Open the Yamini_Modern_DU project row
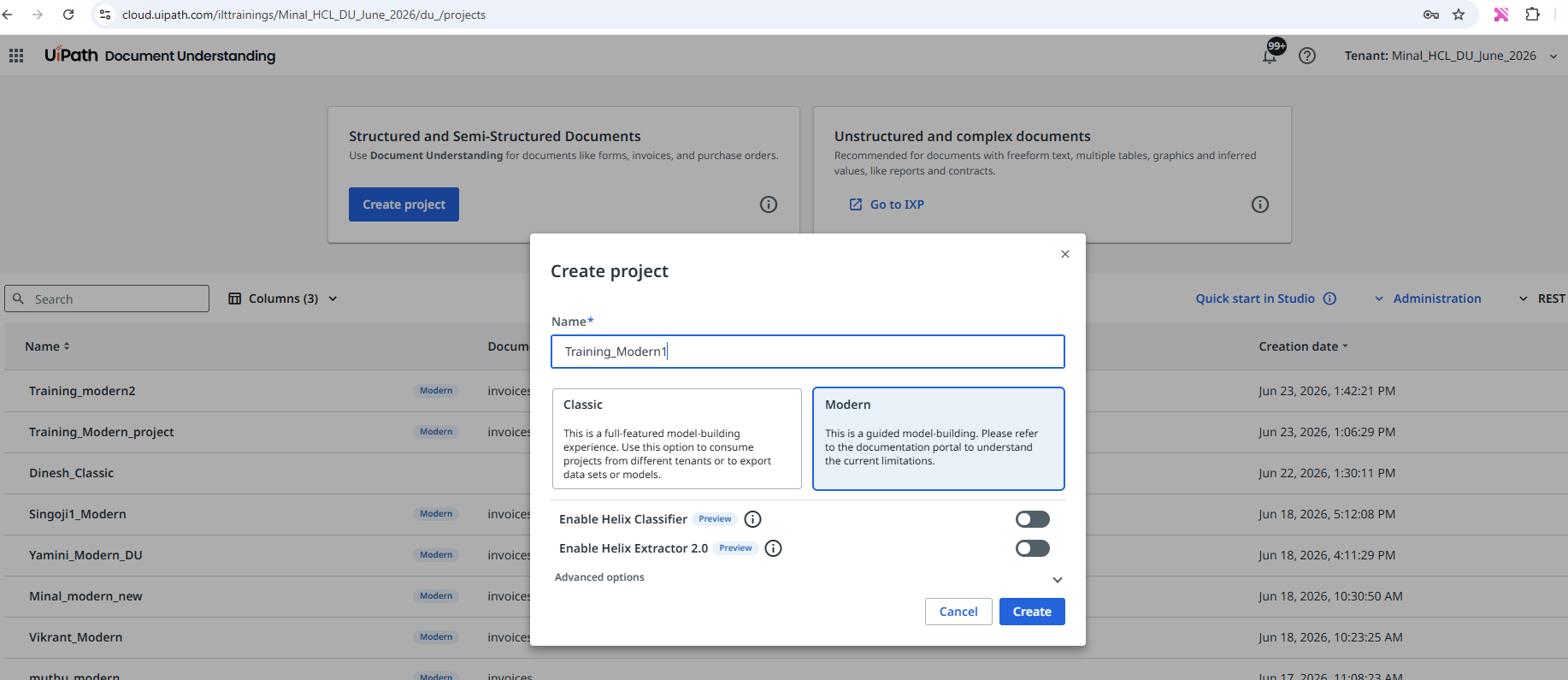The width and height of the screenshot is (1568, 680). [x=85, y=555]
